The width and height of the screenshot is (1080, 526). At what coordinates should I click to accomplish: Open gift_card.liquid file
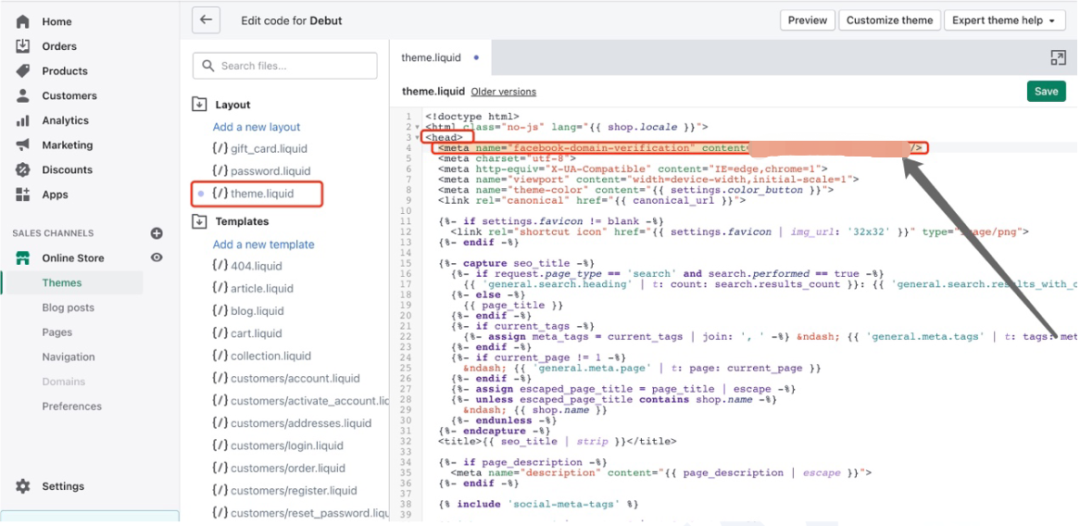[x=259, y=149]
